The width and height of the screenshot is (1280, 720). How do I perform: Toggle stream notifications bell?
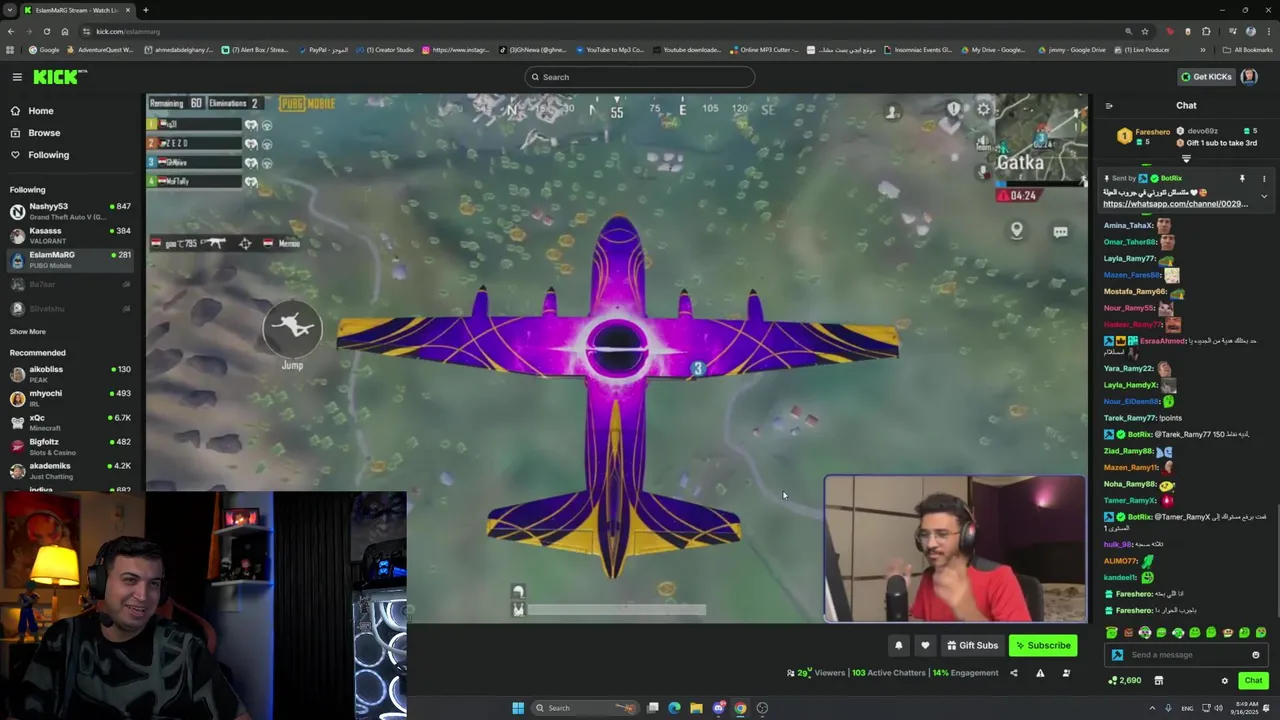coord(898,646)
